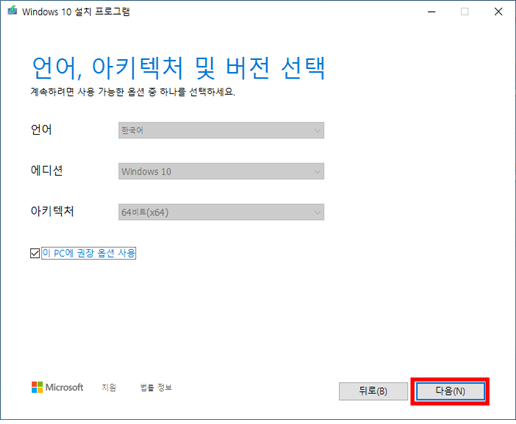Open the 지원 support link

pos(109,387)
